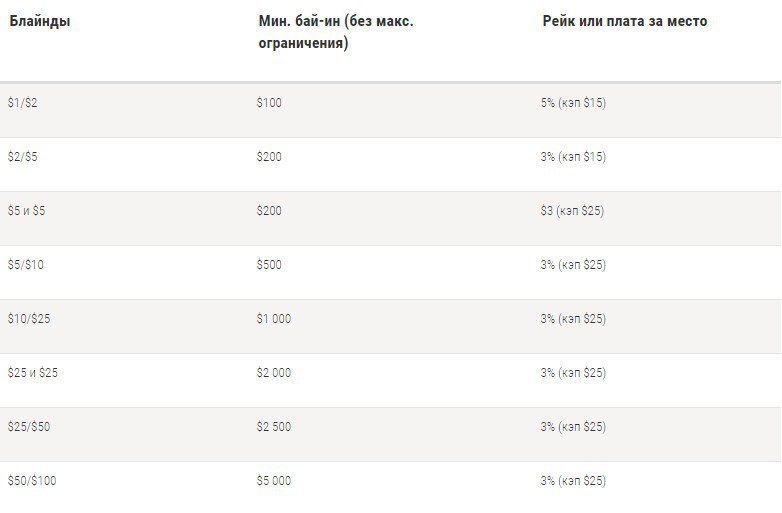The image size is (782, 513).
Task: Select the $5 000 minimum buy-in value
Action: (x=274, y=481)
